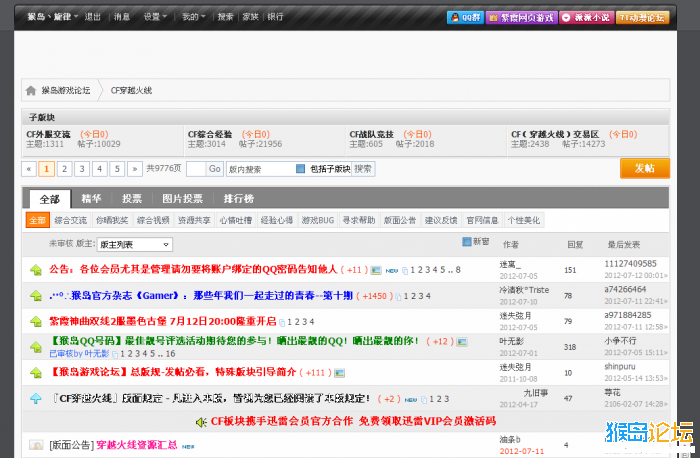
Task: Open the 71动漫论坛 header button
Action: 642,17
